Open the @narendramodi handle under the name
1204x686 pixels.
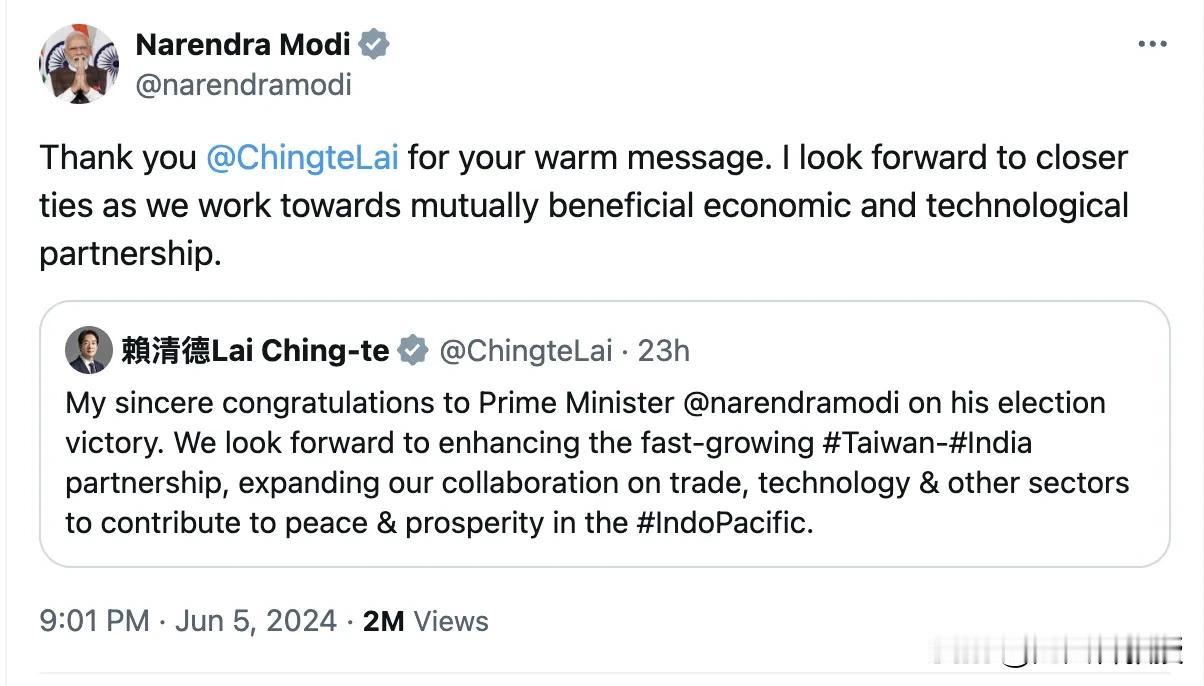pos(243,85)
